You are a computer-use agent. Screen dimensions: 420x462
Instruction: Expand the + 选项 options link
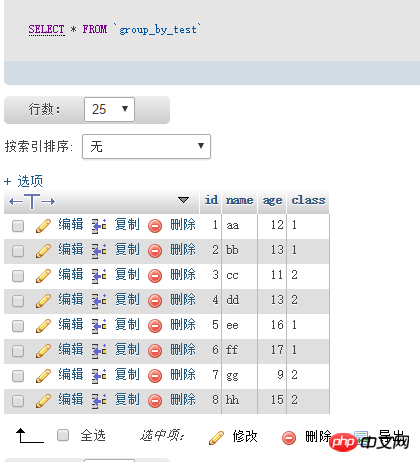tap(23, 181)
